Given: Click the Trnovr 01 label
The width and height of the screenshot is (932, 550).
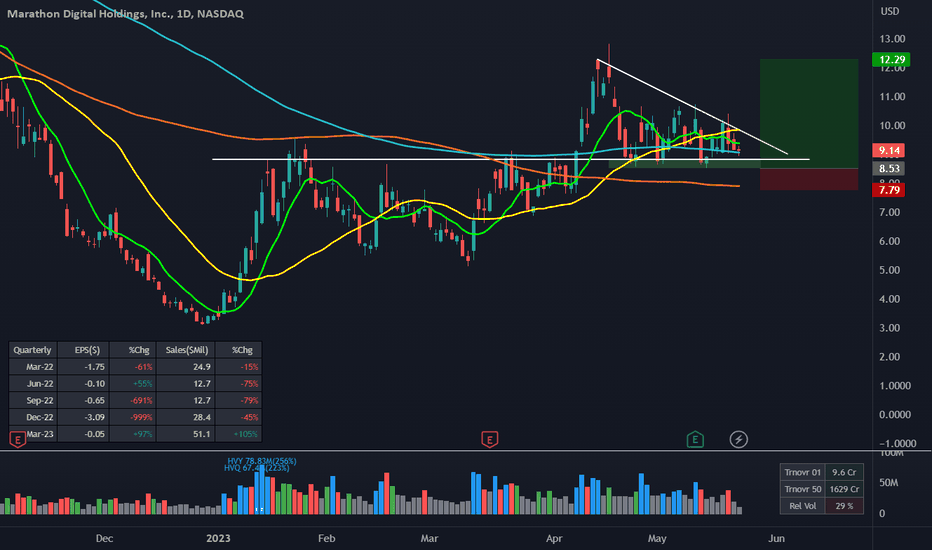Looking at the screenshot, I should click(802, 472).
